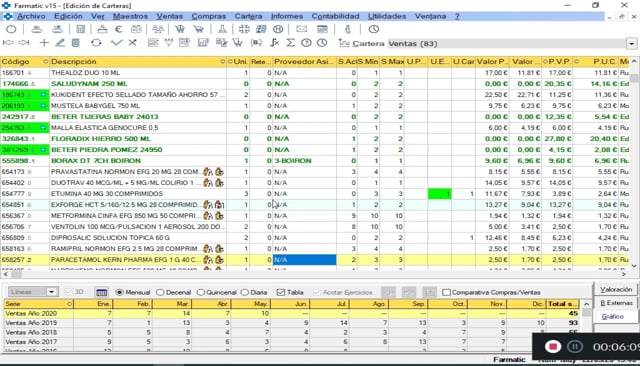Click the bar chart toolbar icon
This screenshot has width=640, height=366.
(203, 43)
